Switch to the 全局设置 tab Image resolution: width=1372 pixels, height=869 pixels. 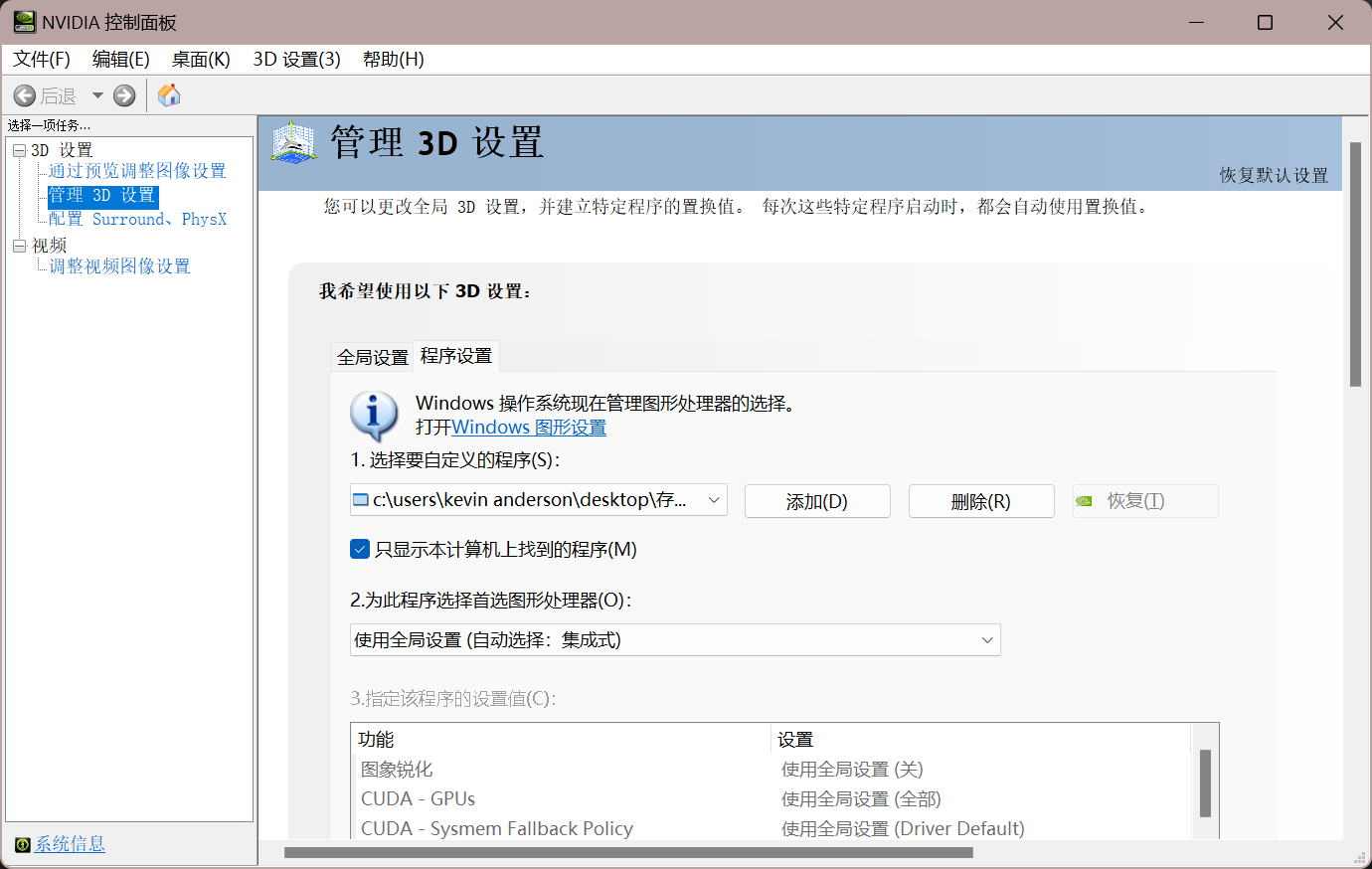(373, 357)
